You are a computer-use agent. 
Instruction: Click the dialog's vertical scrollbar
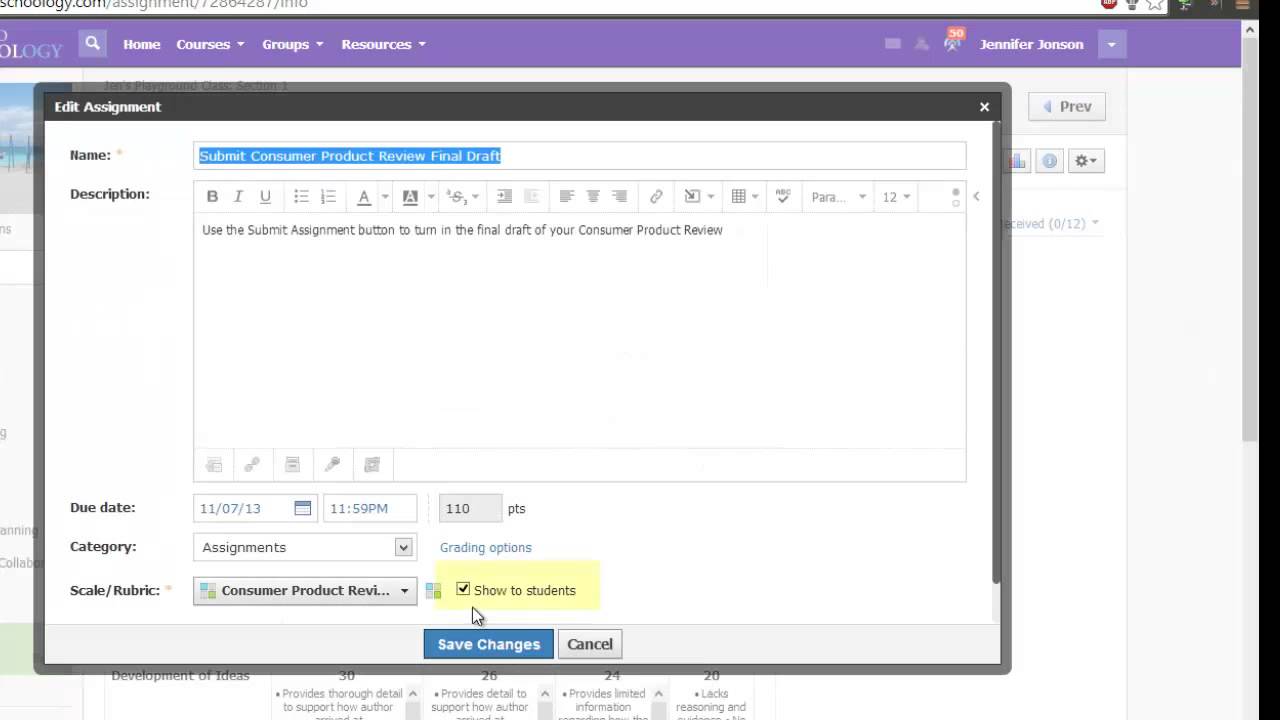995,352
